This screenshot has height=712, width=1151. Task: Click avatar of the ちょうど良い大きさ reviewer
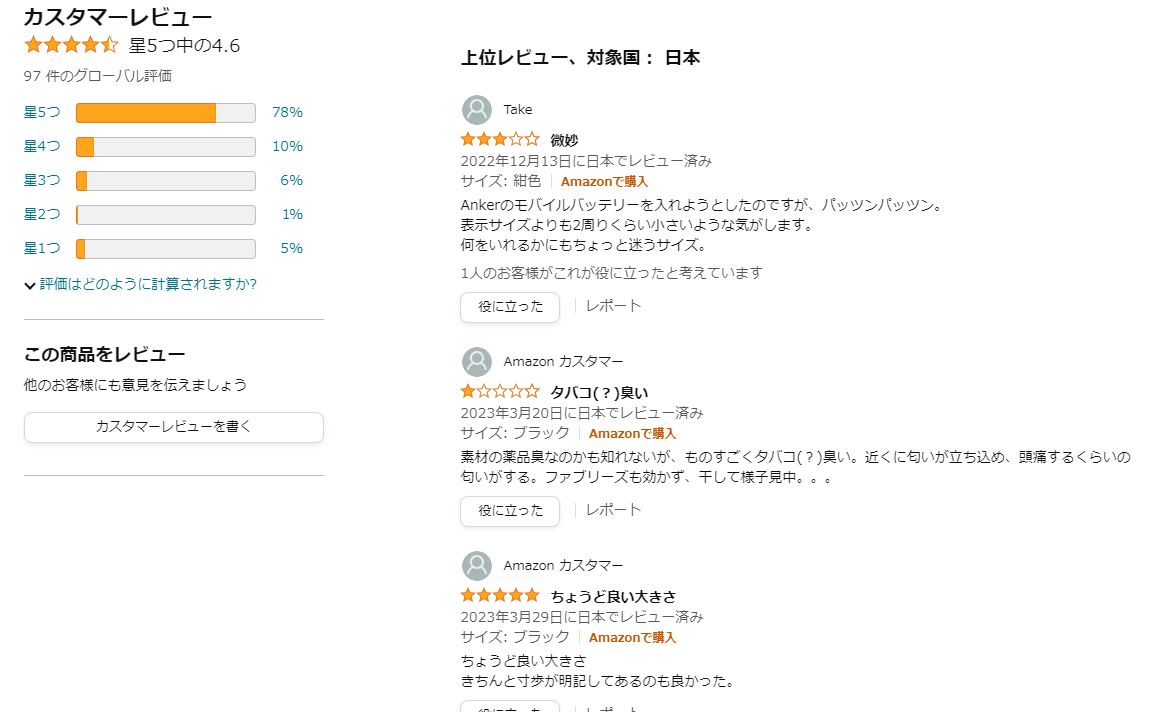pos(477,566)
